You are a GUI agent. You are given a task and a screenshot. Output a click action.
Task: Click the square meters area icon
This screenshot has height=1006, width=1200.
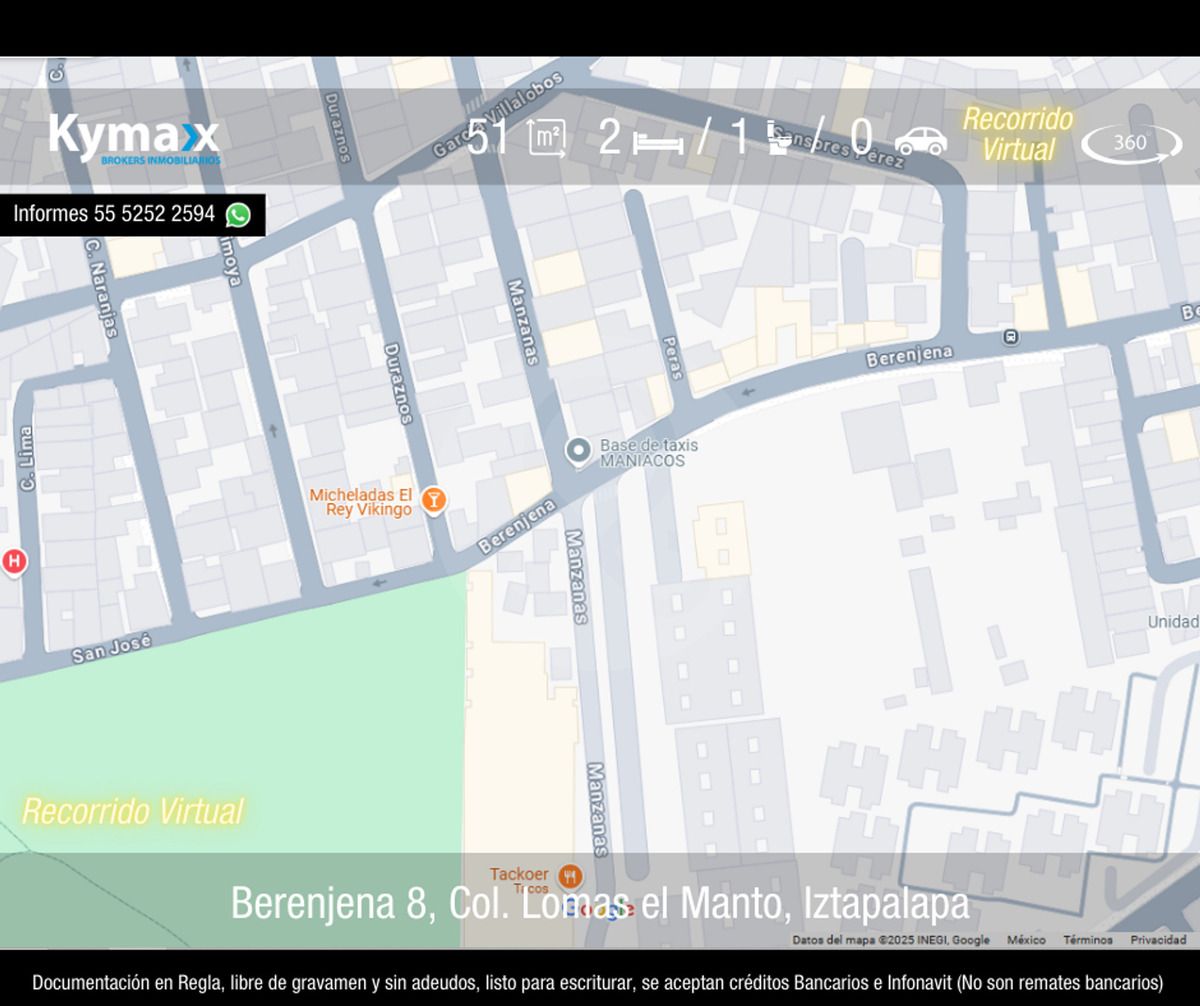546,138
